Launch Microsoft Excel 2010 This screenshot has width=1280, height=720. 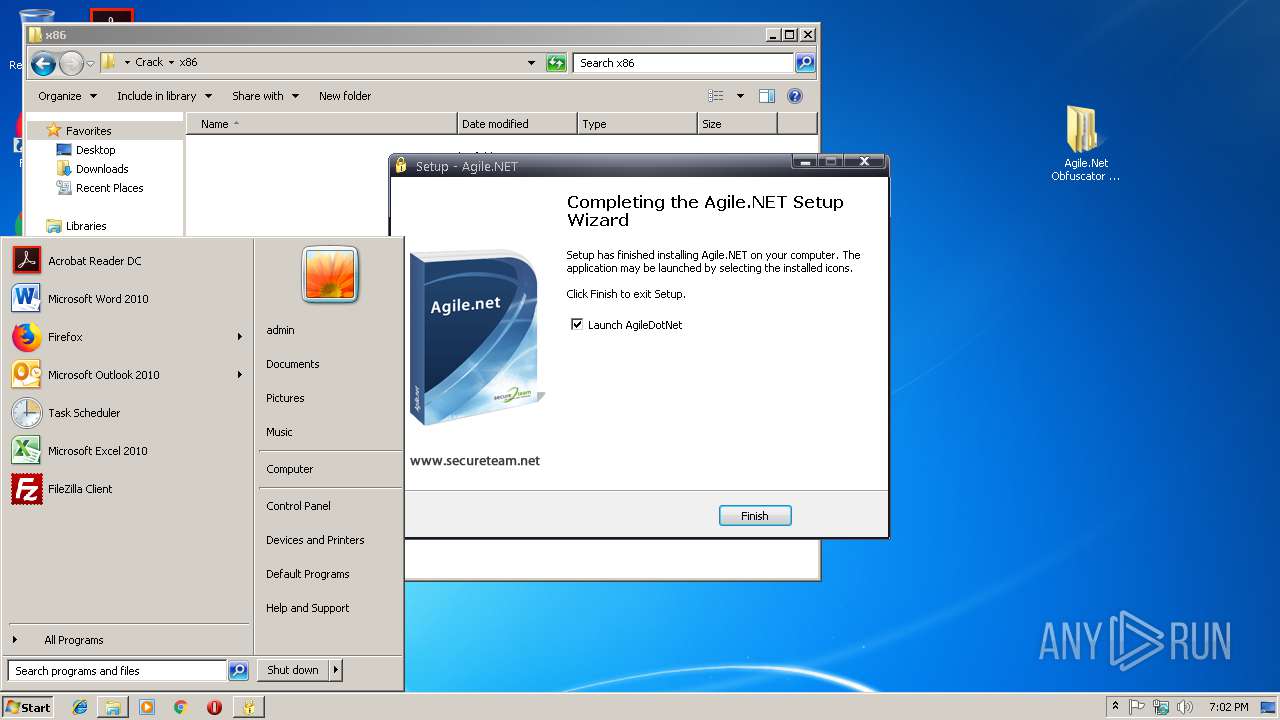127,451
